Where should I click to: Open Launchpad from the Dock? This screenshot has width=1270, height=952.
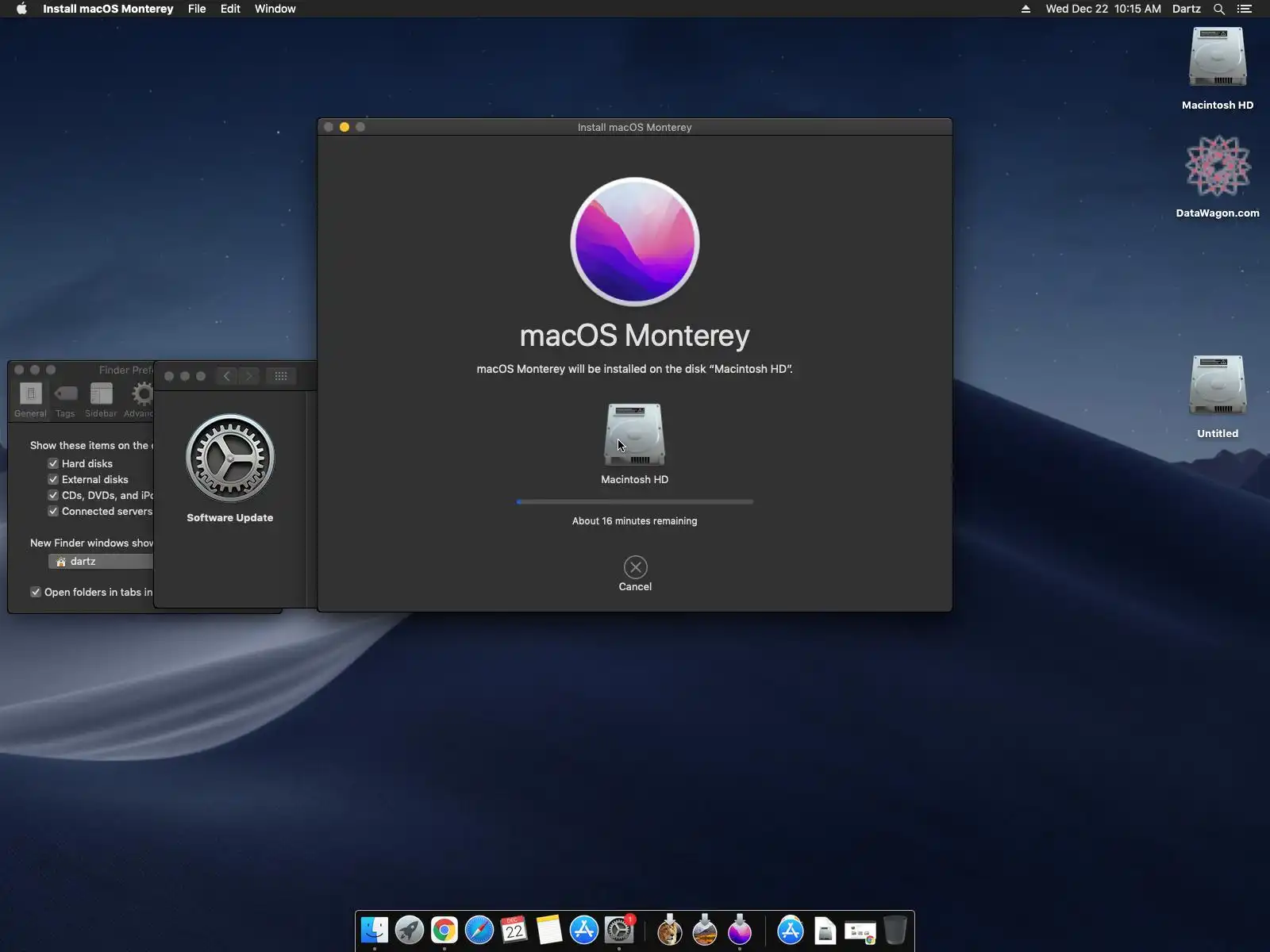pos(410,930)
